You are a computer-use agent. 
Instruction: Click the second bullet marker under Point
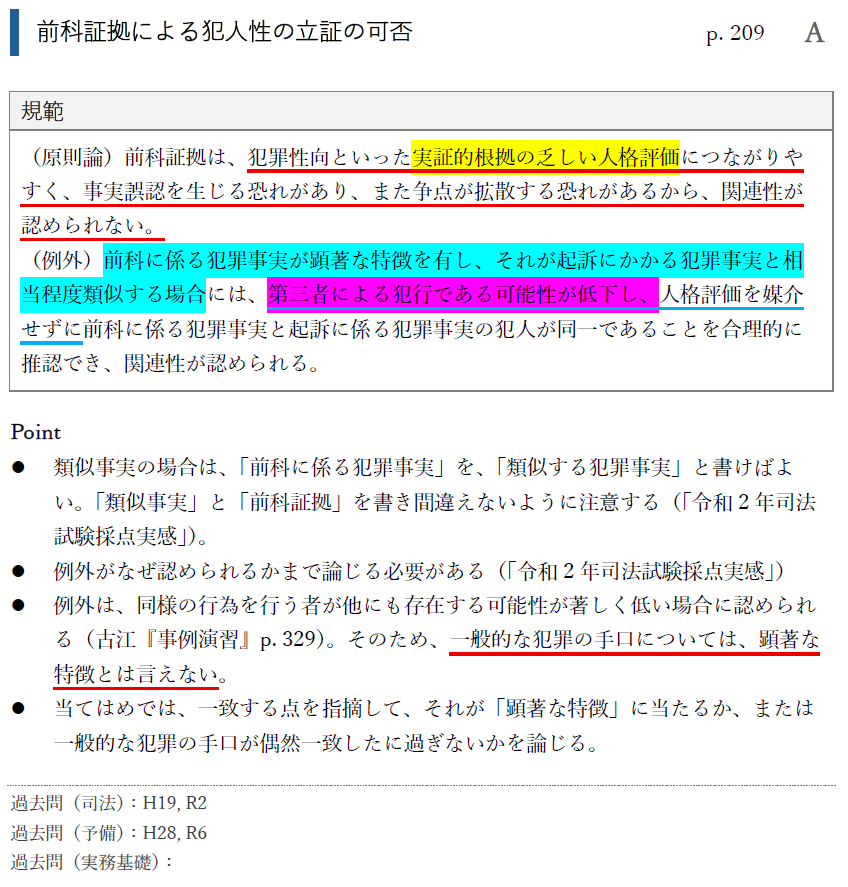(17, 567)
